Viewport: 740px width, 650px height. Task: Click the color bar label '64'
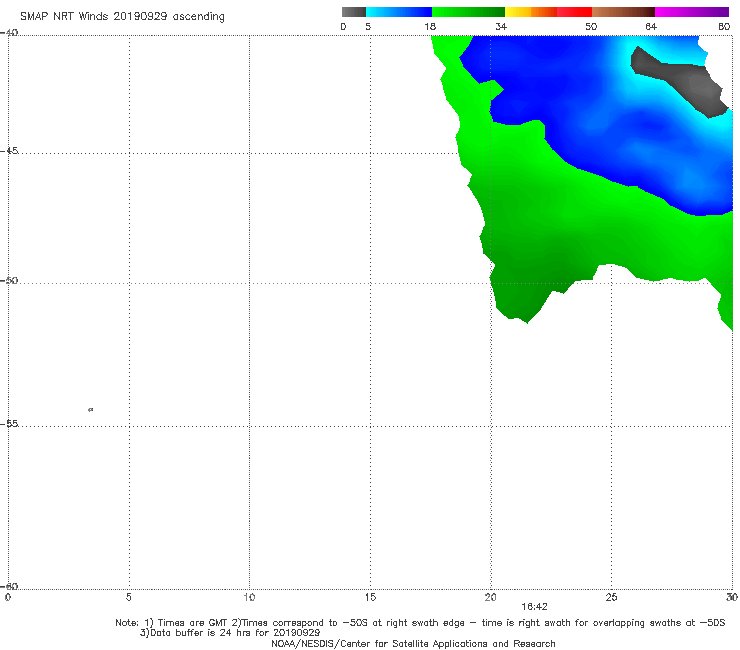[x=651, y=27]
